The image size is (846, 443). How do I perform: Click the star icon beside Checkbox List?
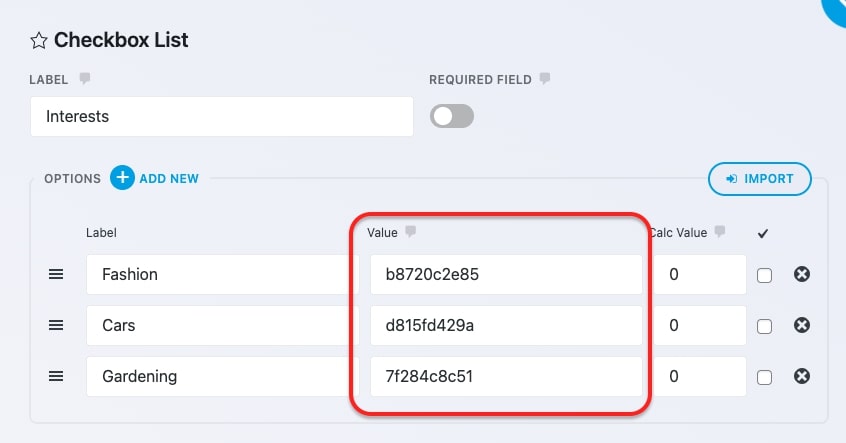pyautogui.click(x=38, y=40)
